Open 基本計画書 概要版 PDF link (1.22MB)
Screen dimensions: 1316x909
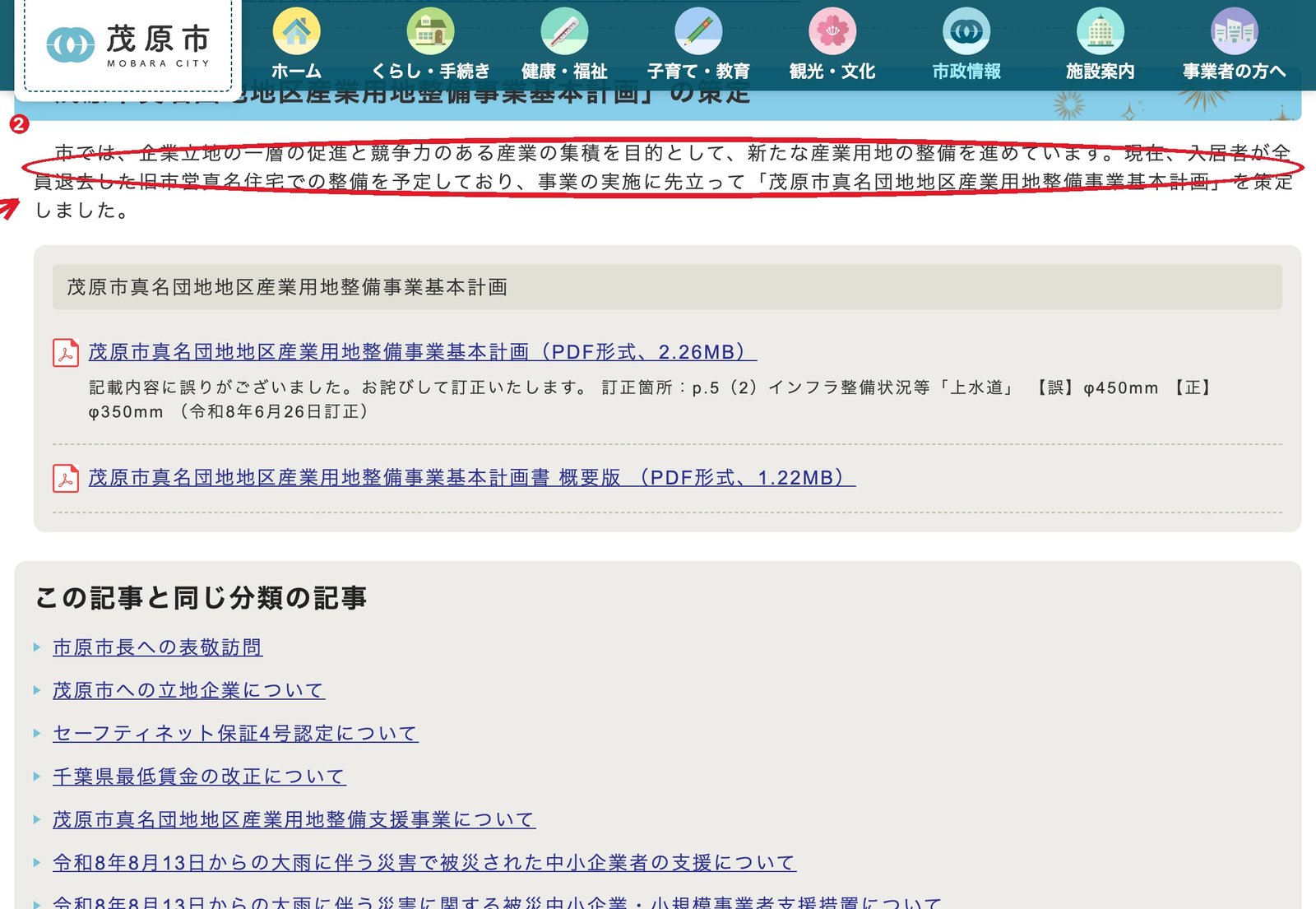click(x=472, y=478)
